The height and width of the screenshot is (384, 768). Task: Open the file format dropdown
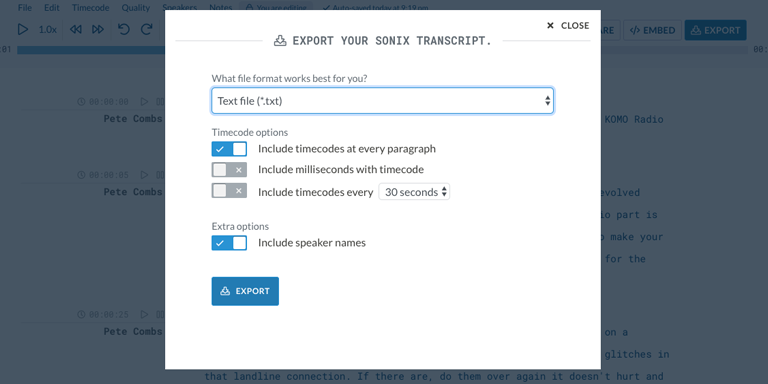point(383,101)
